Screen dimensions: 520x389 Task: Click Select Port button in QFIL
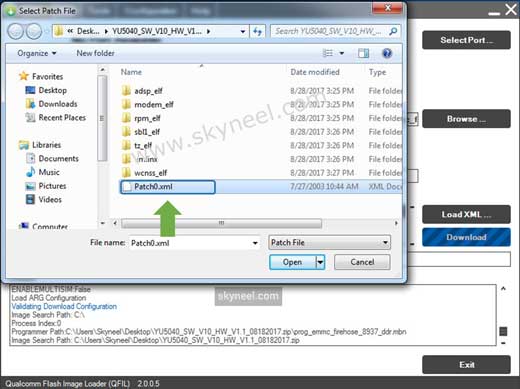(x=466, y=40)
